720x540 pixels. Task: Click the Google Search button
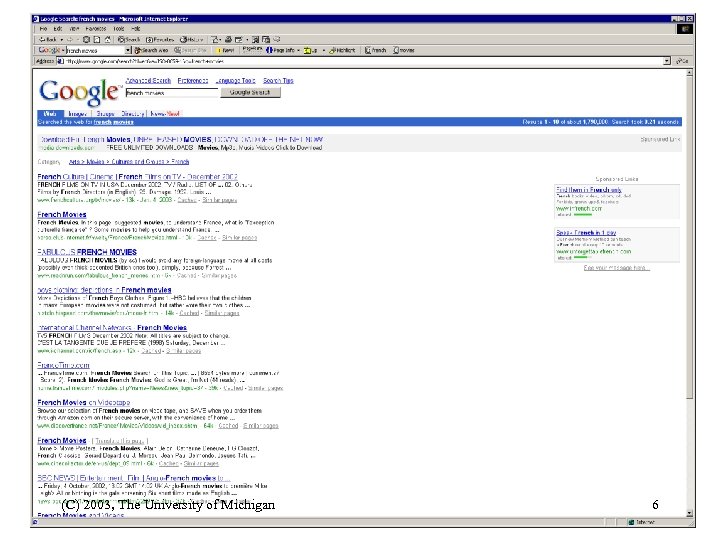tap(250, 93)
